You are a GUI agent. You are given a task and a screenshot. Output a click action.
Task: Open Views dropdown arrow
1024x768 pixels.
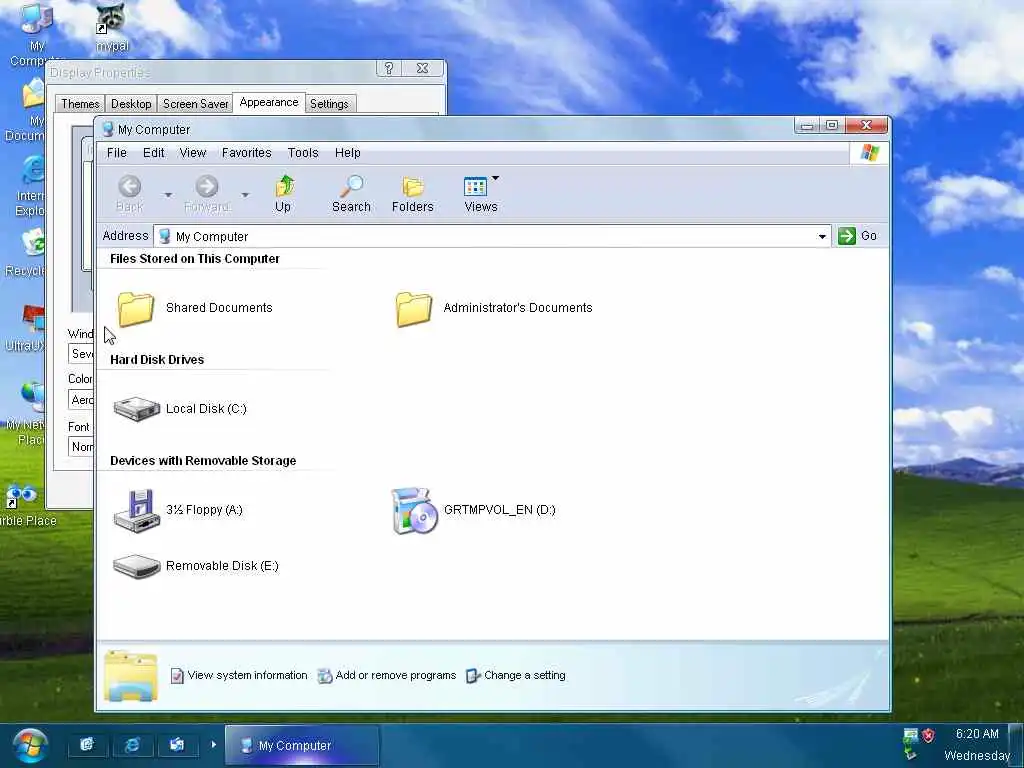point(496,178)
